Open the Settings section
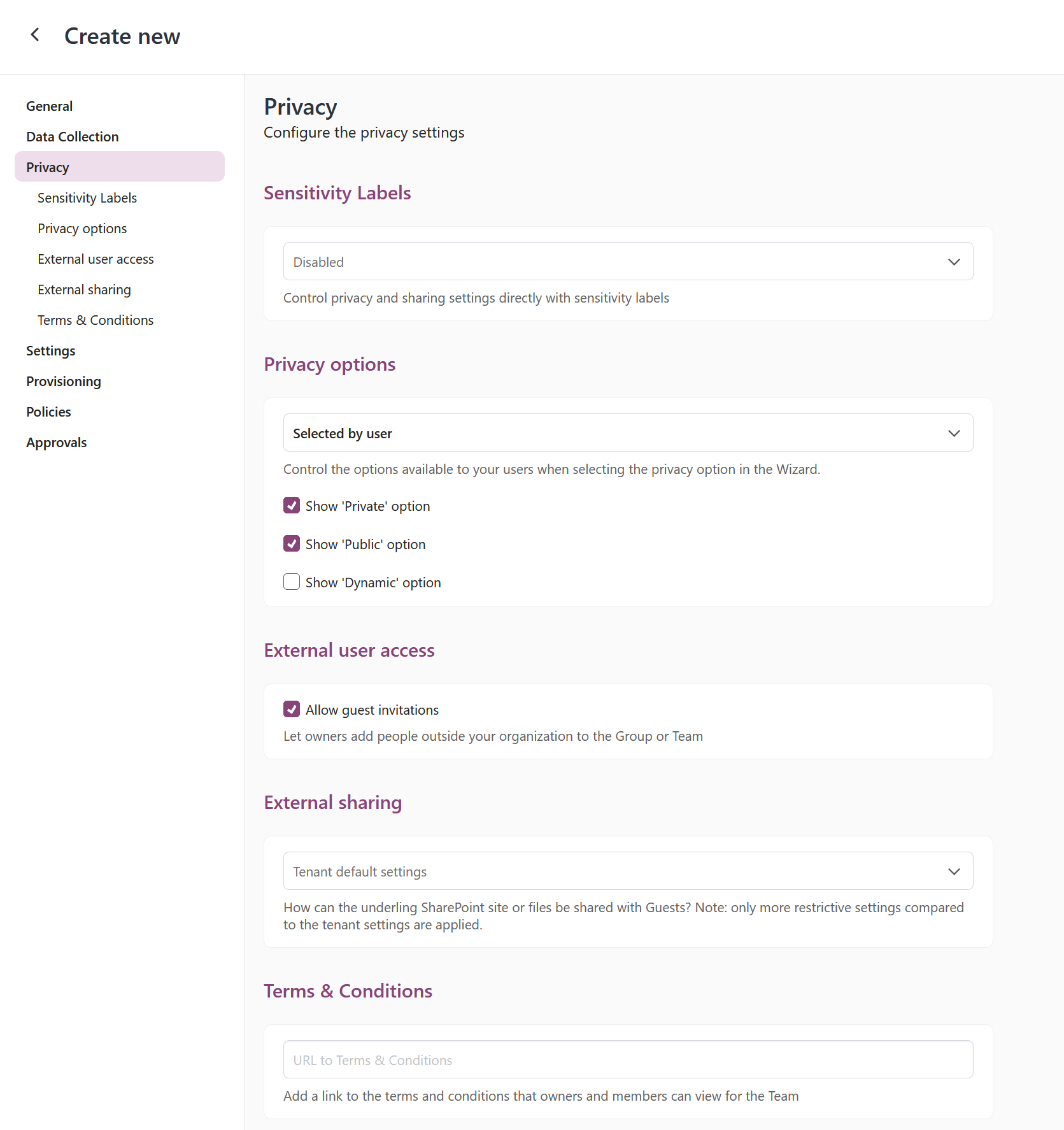 (x=50, y=350)
